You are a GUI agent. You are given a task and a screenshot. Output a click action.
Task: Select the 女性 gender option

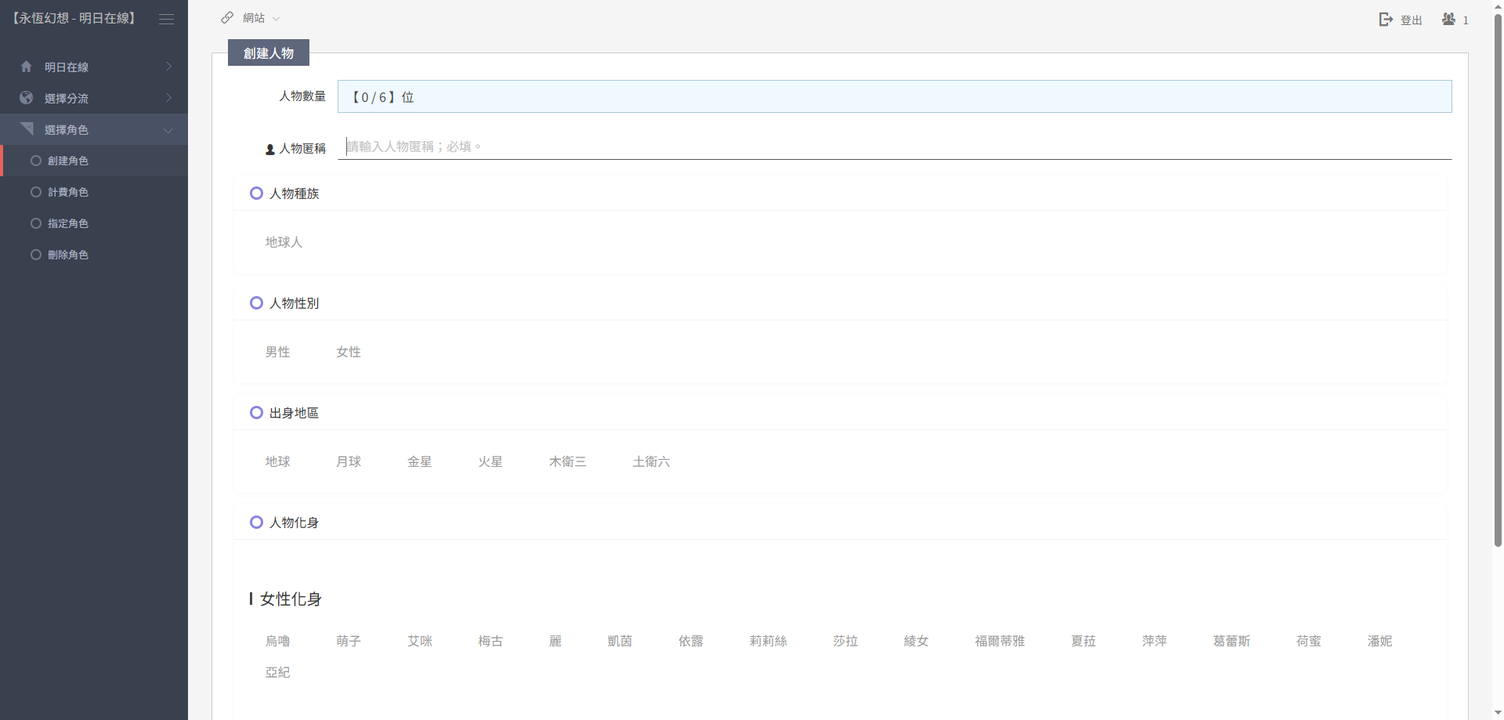click(348, 352)
